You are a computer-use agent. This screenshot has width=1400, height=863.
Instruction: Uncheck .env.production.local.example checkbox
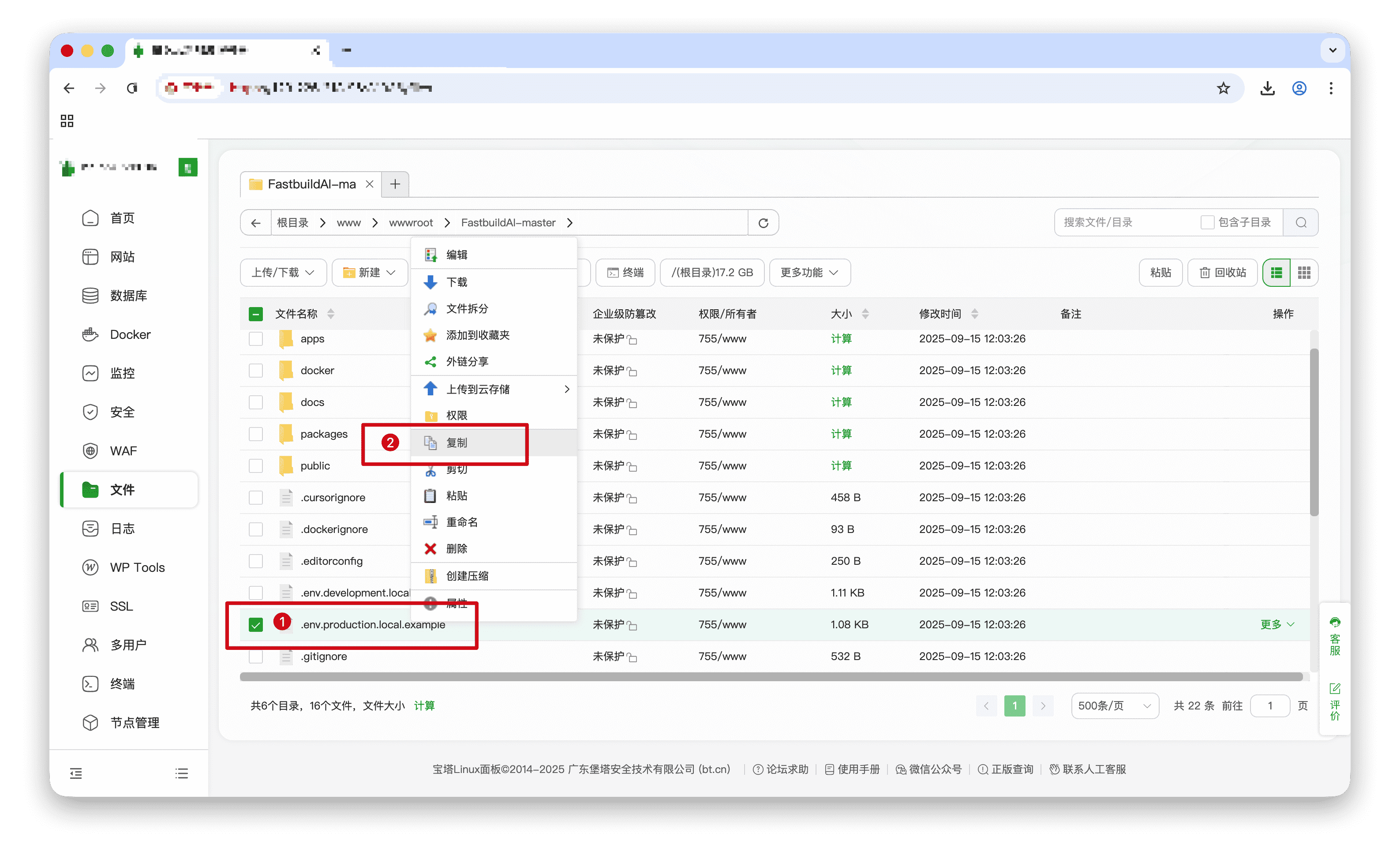pyautogui.click(x=255, y=624)
